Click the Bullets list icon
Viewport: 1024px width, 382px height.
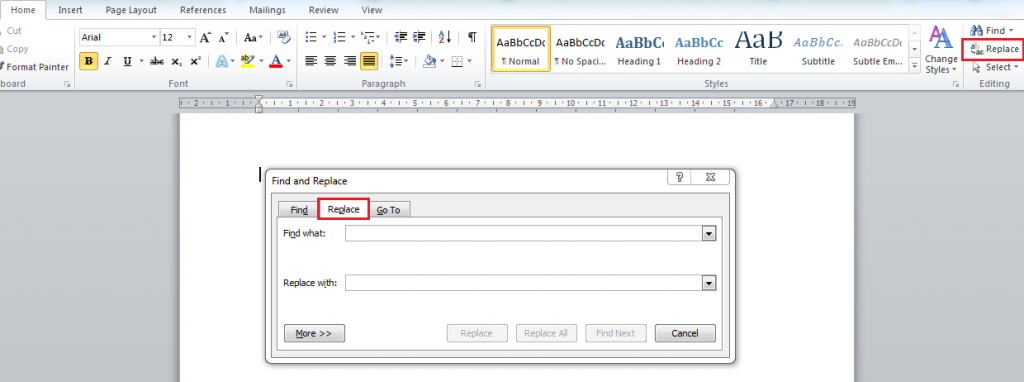(312, 37)
